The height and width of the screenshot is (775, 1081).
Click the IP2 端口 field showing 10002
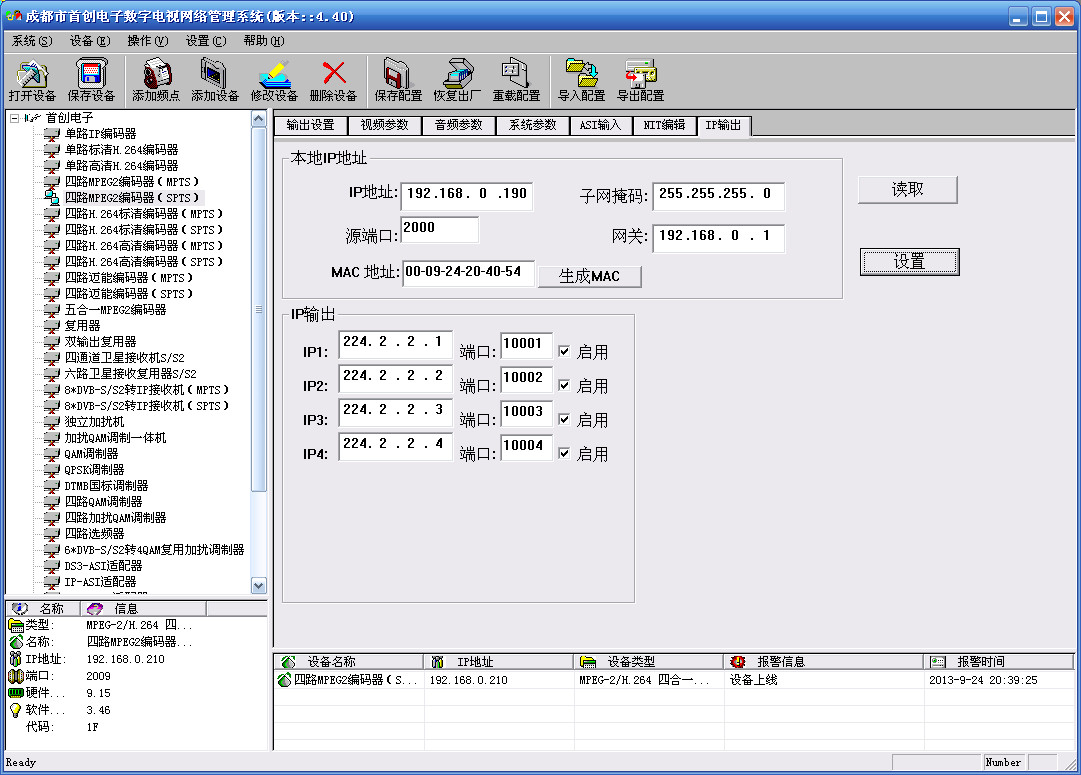pos(527,379)
